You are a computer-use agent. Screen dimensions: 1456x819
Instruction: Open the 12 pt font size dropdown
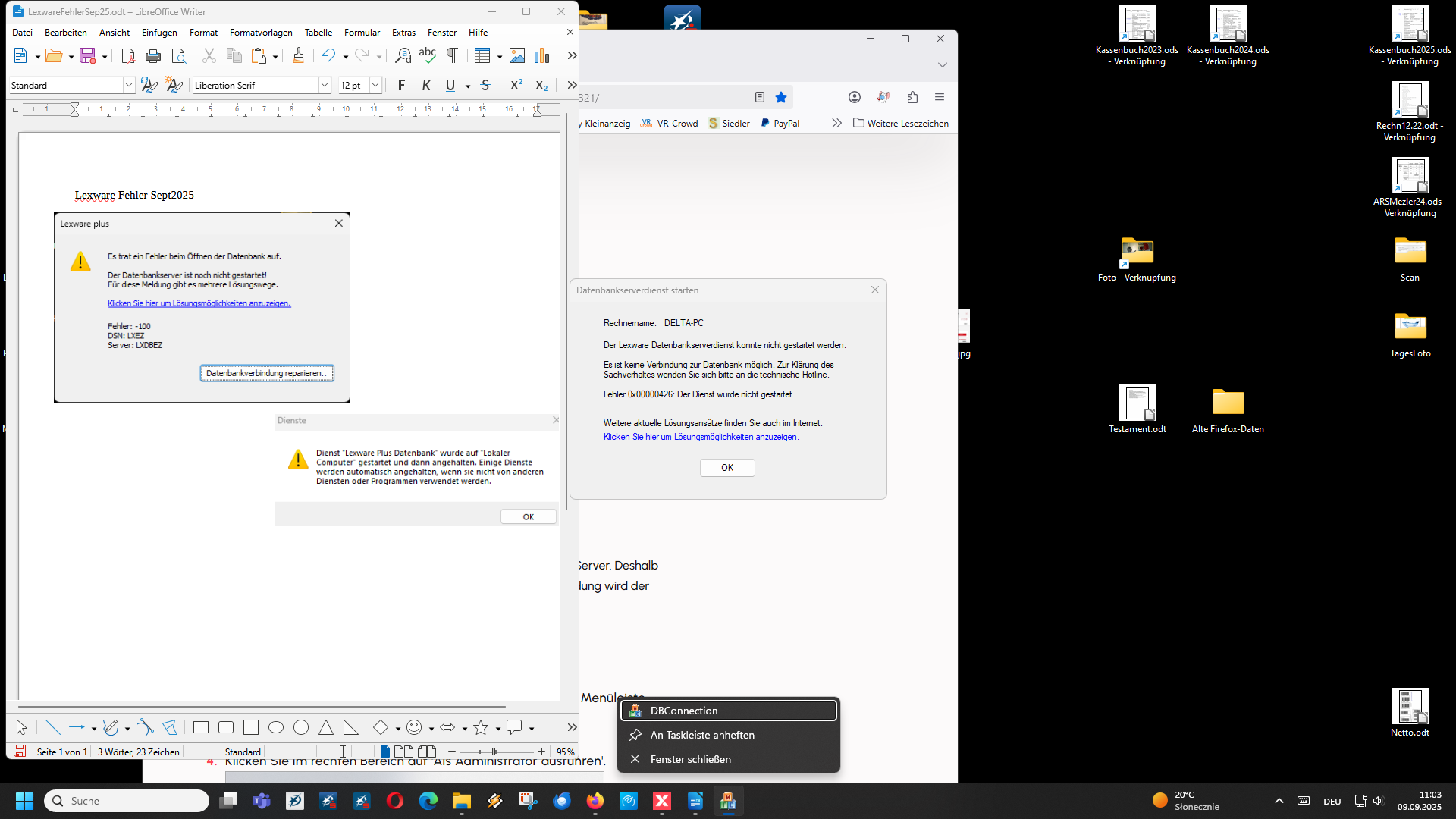tap(375, 85)
